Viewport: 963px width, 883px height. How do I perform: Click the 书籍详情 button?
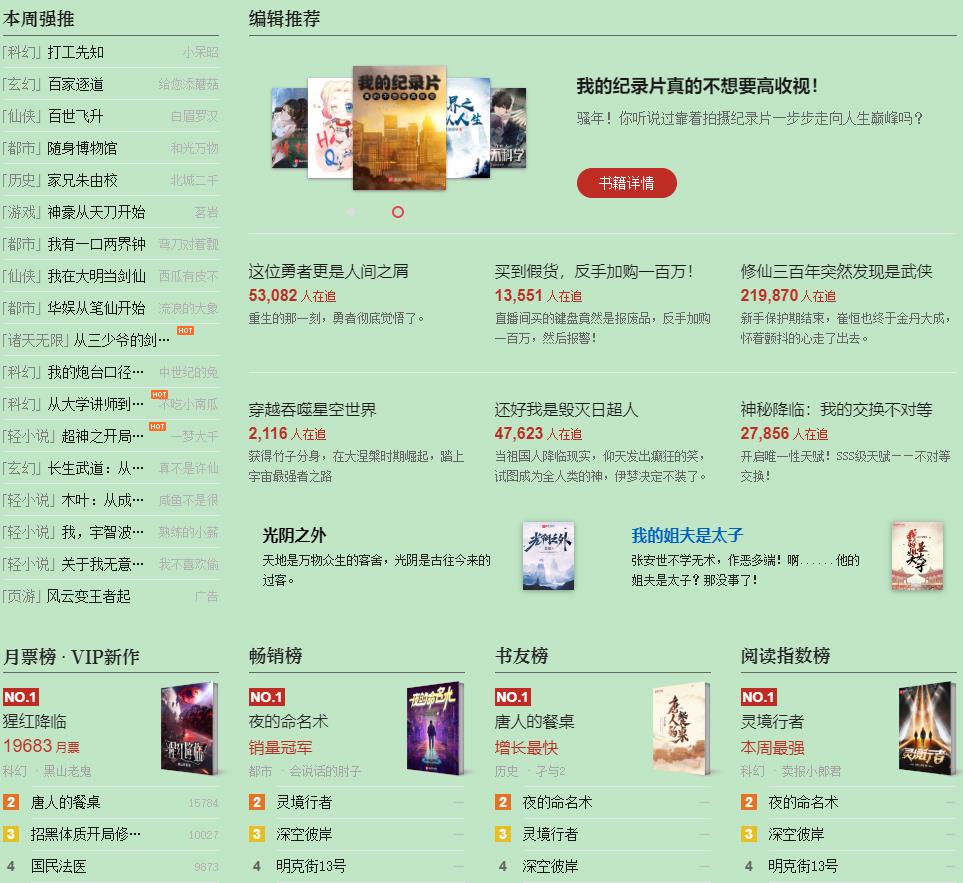[626, 183]
